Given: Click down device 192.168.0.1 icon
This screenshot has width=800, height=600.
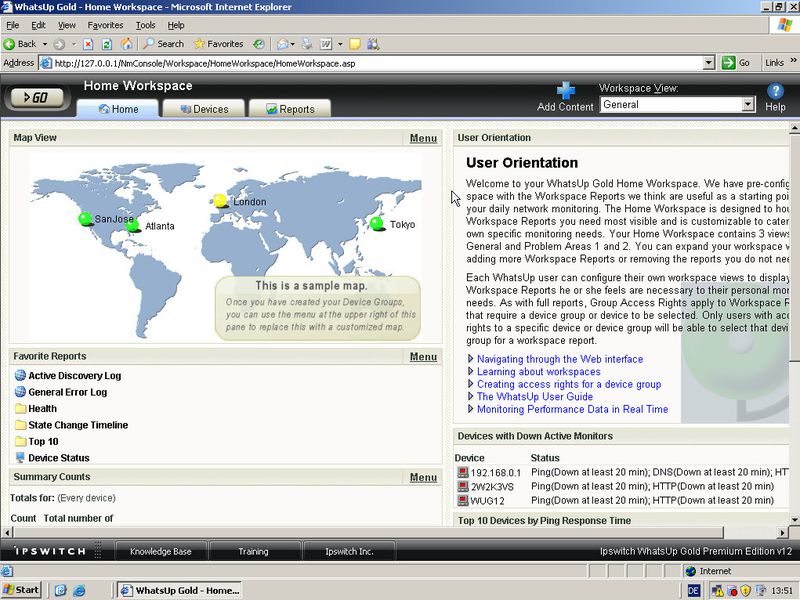Looking at the screenshot, I should pyautogui.click(x=463, y=472).
